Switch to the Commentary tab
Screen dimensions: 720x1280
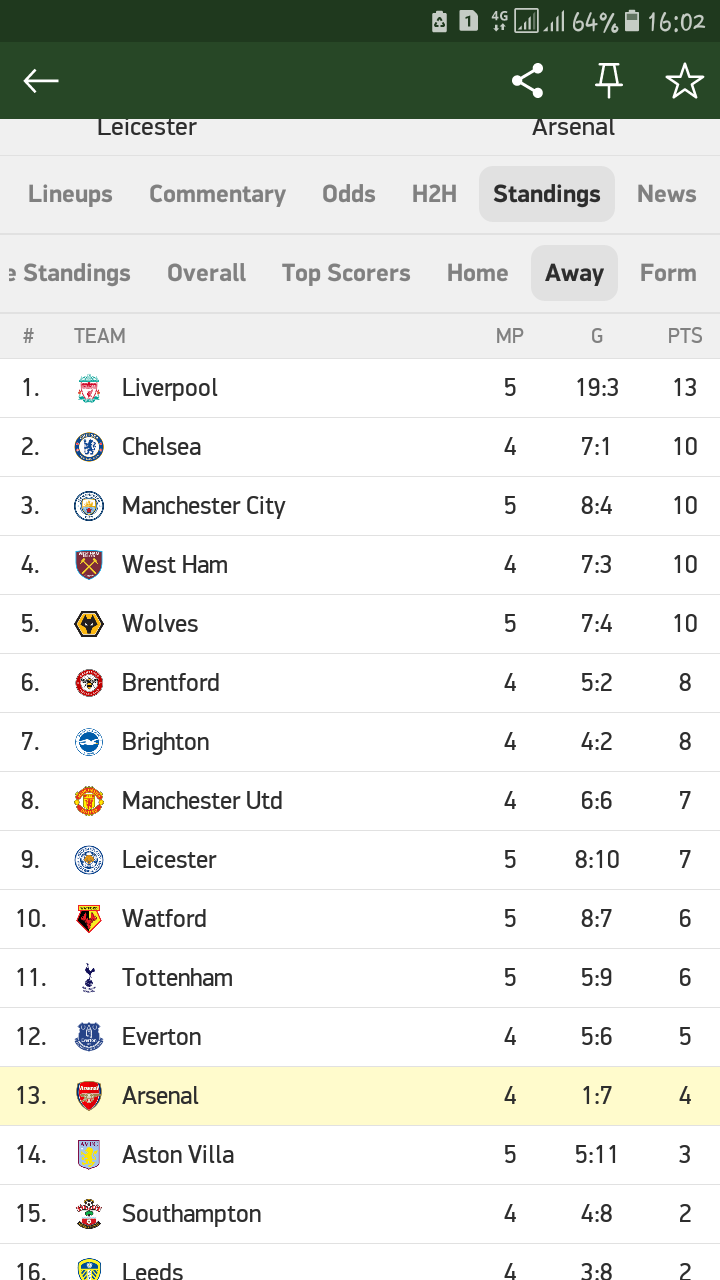pos(217,194)
